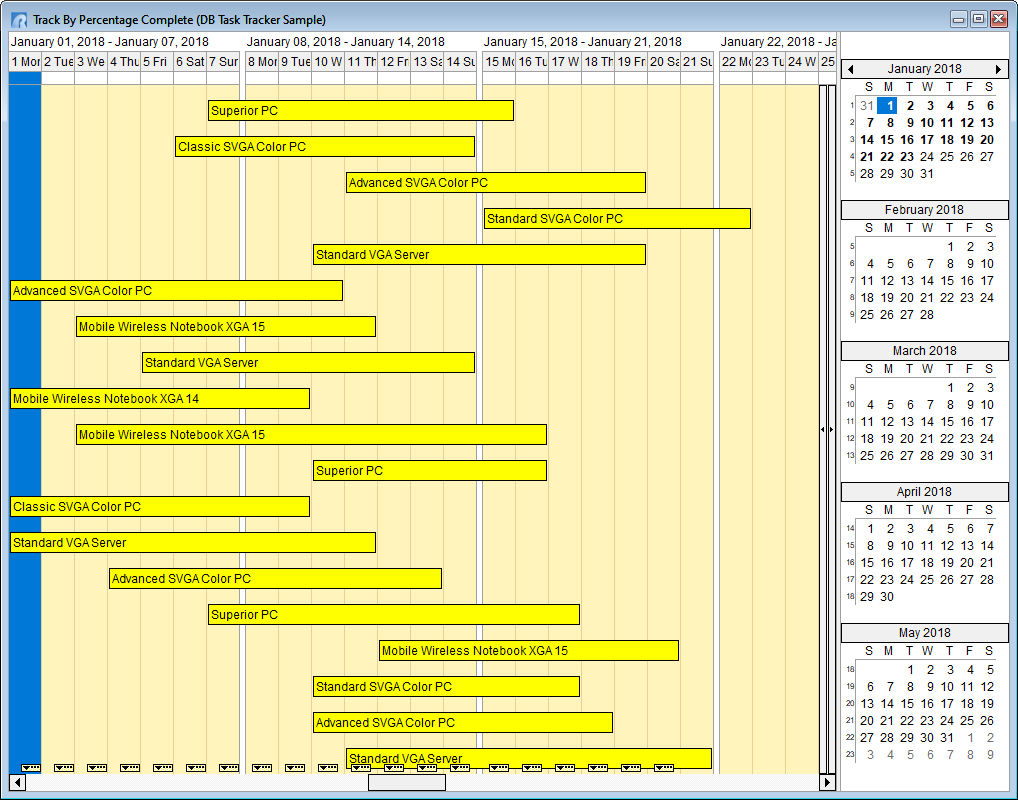
Task: Click the horizontal scrollbar left arrow
Action: coord(18,782)
